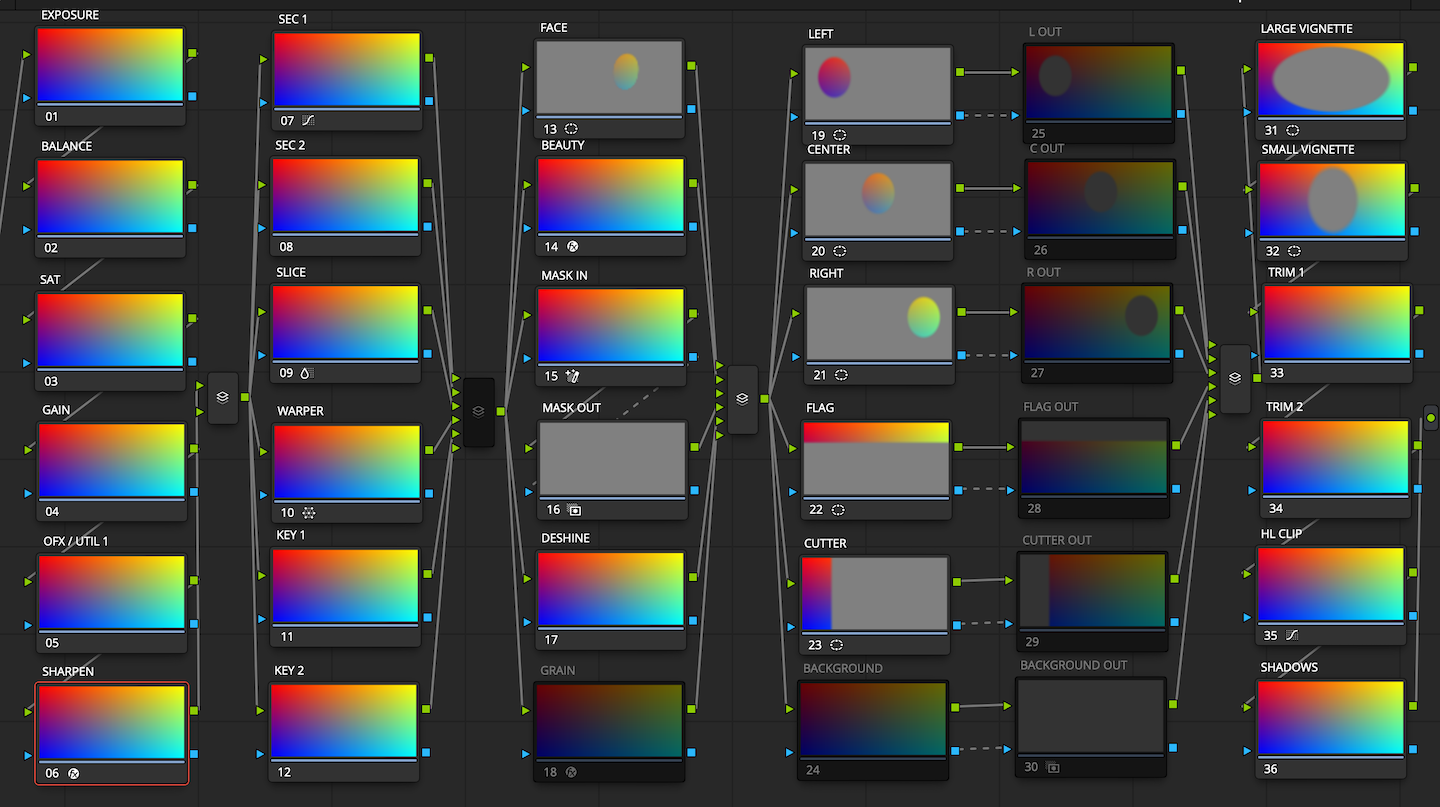The width and height of the screenshot is (1440, 807).
Task: Click the qualifier eyedropper icon on node 09
Action: 309,373
